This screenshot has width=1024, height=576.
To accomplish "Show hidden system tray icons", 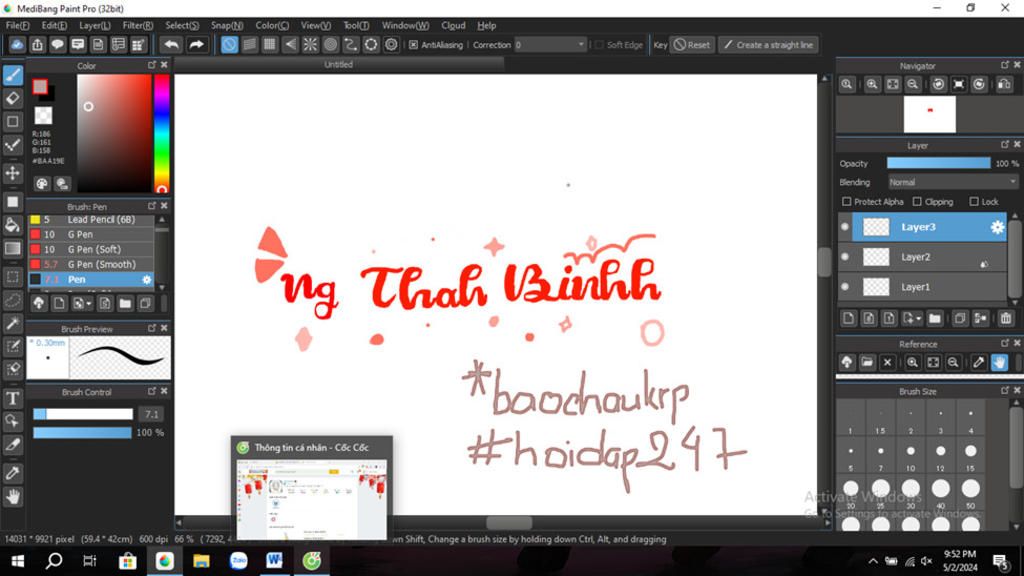I will point(872,561).
